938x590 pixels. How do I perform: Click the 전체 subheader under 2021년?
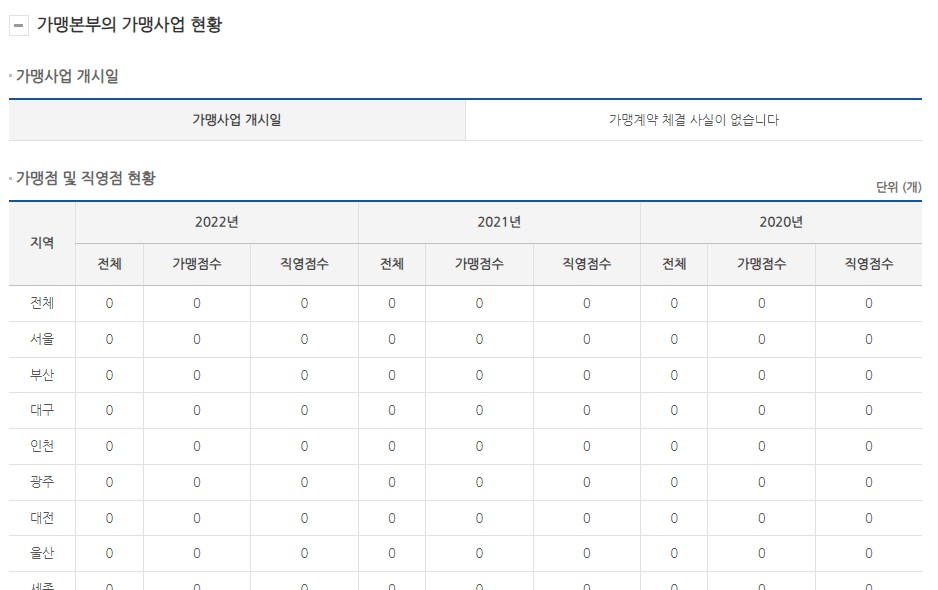pos(392,264)
